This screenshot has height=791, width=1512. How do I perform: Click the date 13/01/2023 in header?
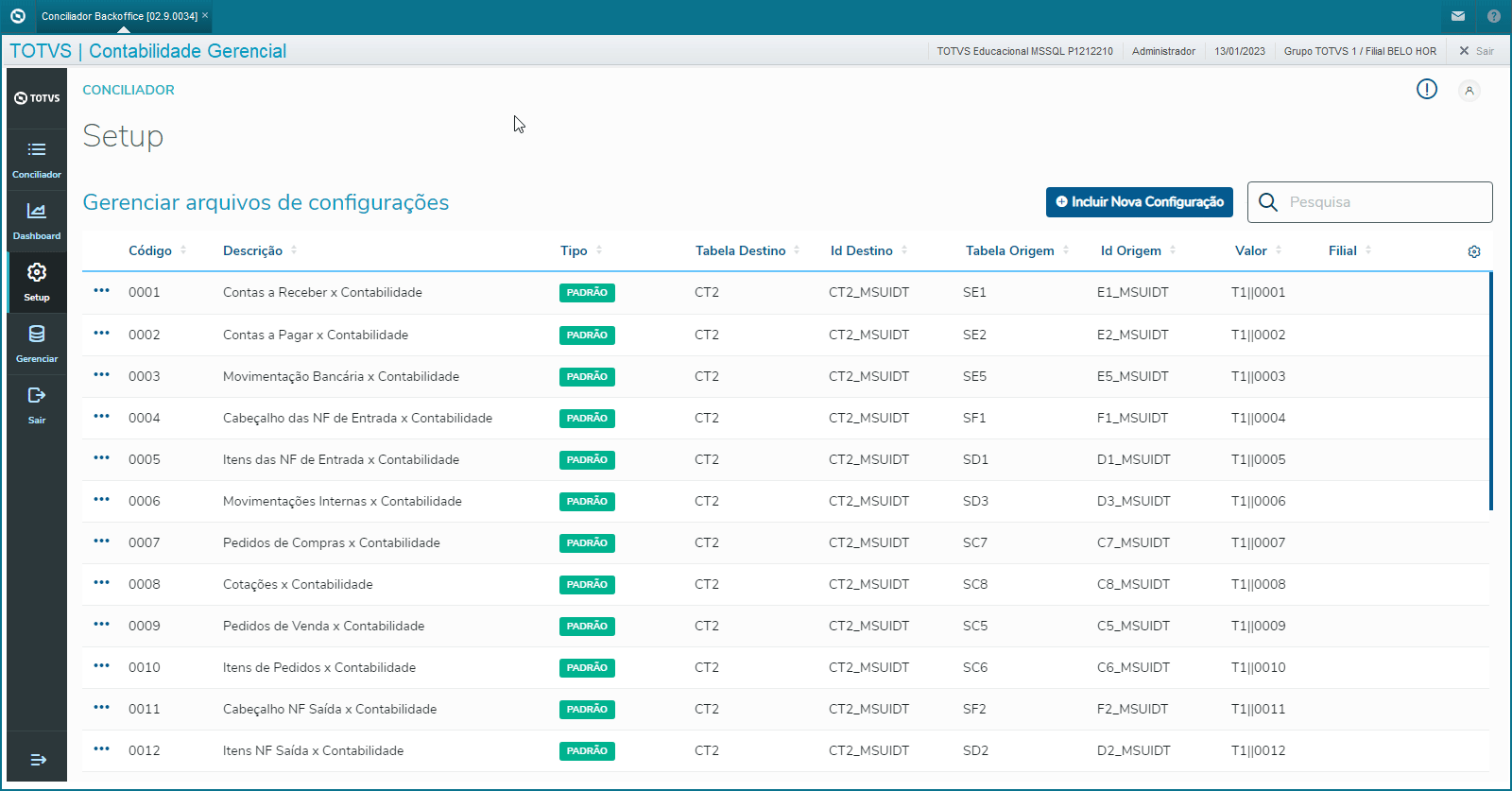click(1240, 51)
